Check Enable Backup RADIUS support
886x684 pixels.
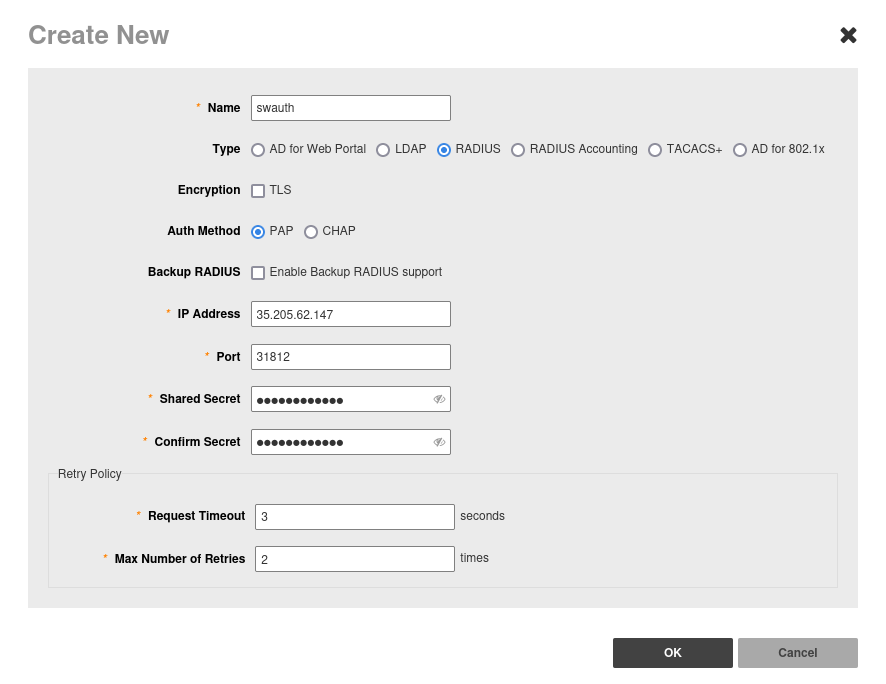[x=258, y=273]
